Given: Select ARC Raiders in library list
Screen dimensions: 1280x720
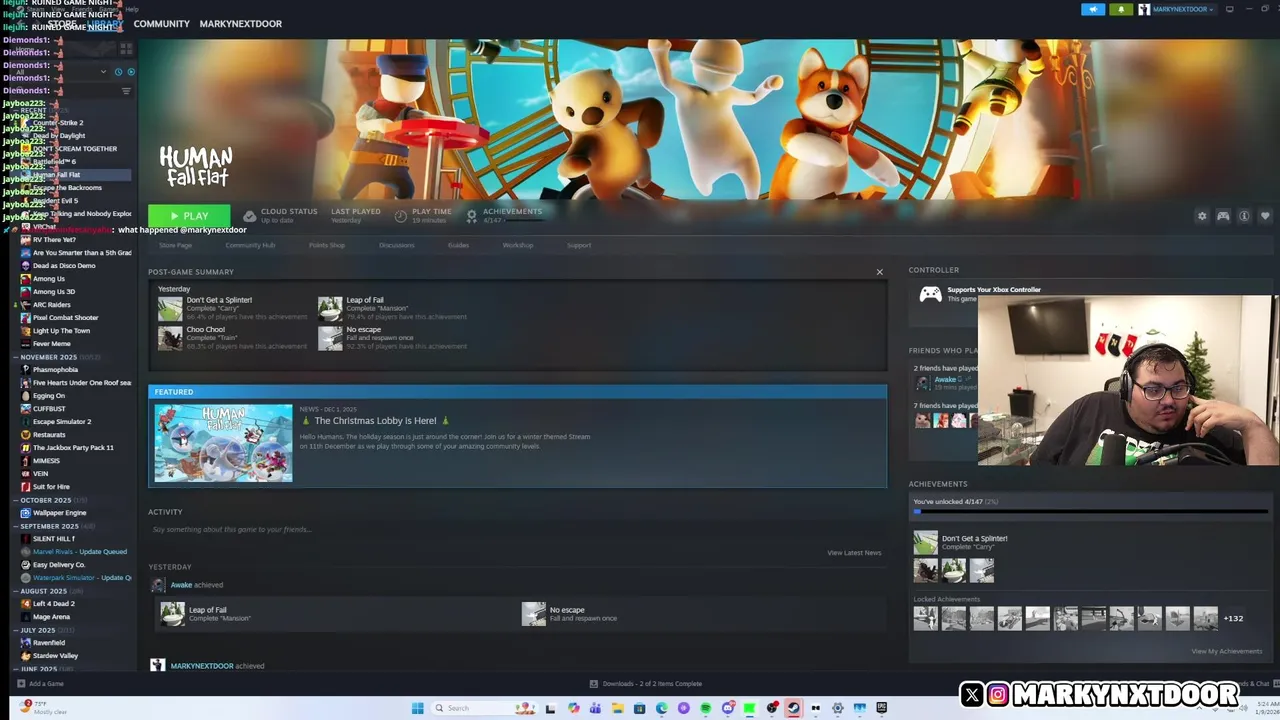Looking at the screenshot, I should click(51, 305).
